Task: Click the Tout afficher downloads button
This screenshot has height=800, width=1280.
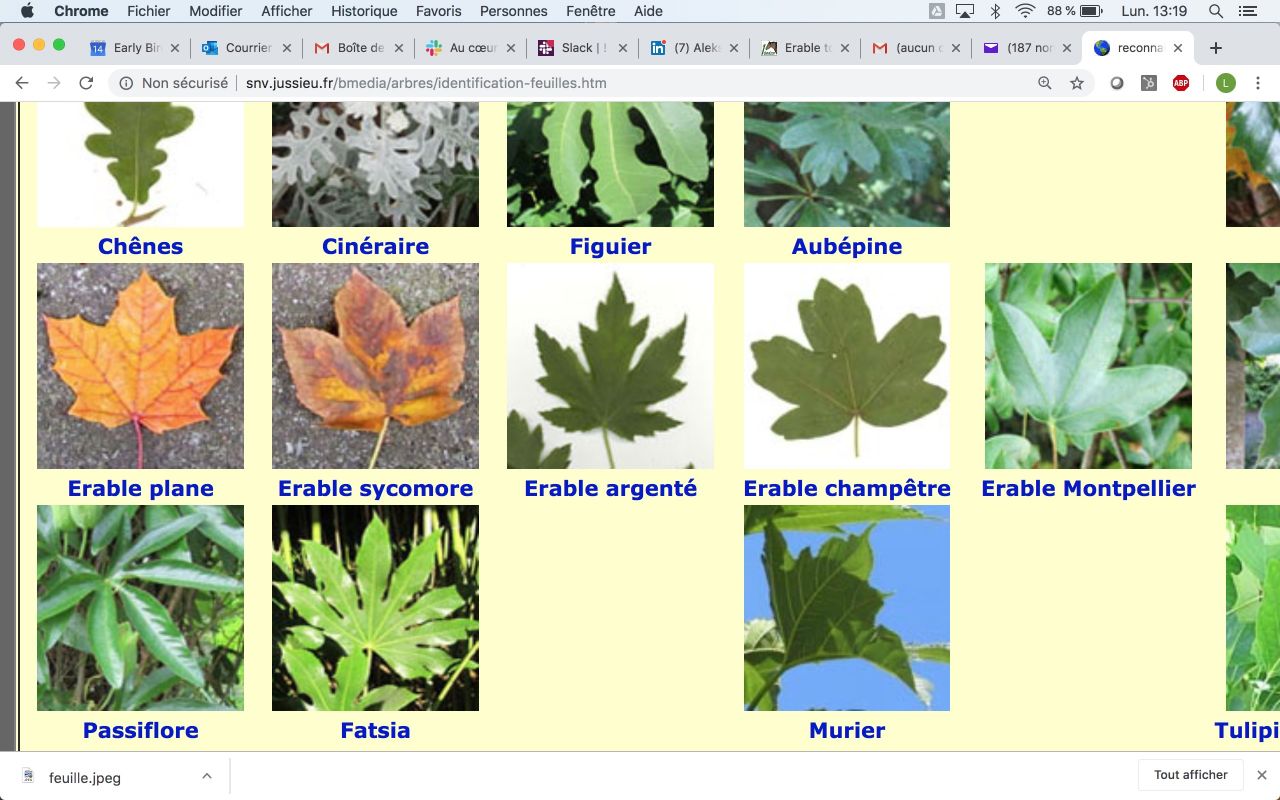Action: pyautogui.click(x=1190, y=775)
